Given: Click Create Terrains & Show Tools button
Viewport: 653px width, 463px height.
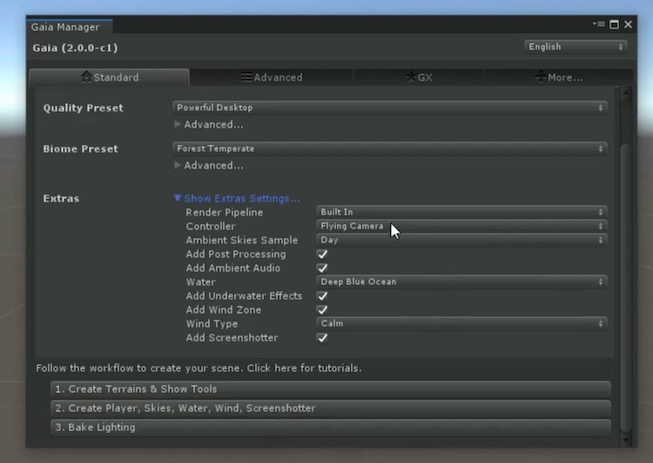Looking at the screenshot, I should point(331,389).
